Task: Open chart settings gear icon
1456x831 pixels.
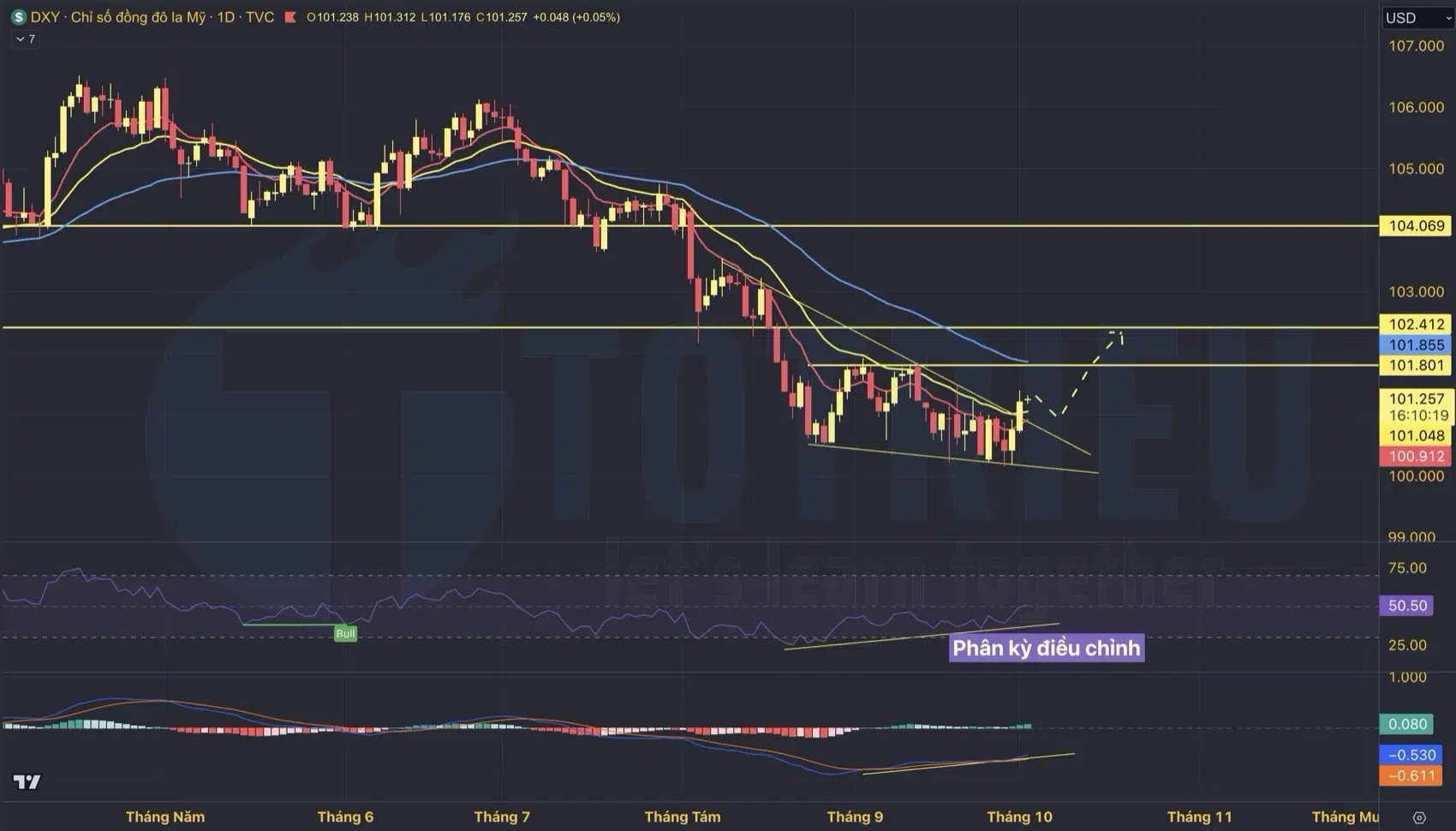Action: [x=1419, y=817]
